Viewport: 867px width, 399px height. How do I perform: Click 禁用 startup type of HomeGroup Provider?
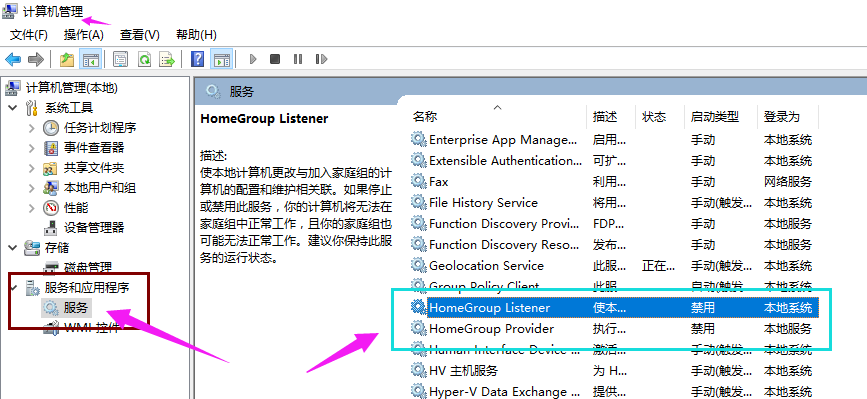click(x=702, y=329)
